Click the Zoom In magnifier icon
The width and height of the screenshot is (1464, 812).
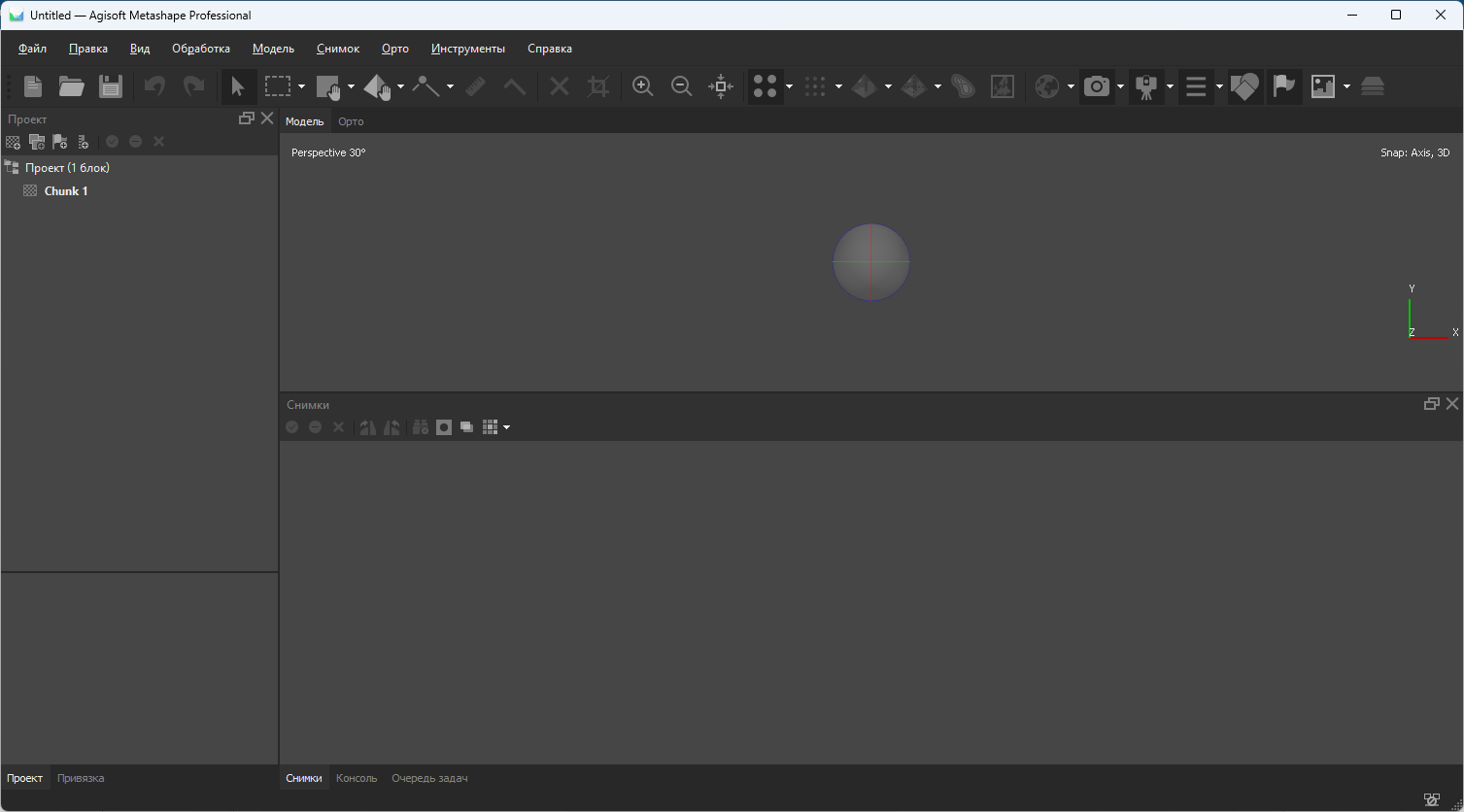[642, 86]
